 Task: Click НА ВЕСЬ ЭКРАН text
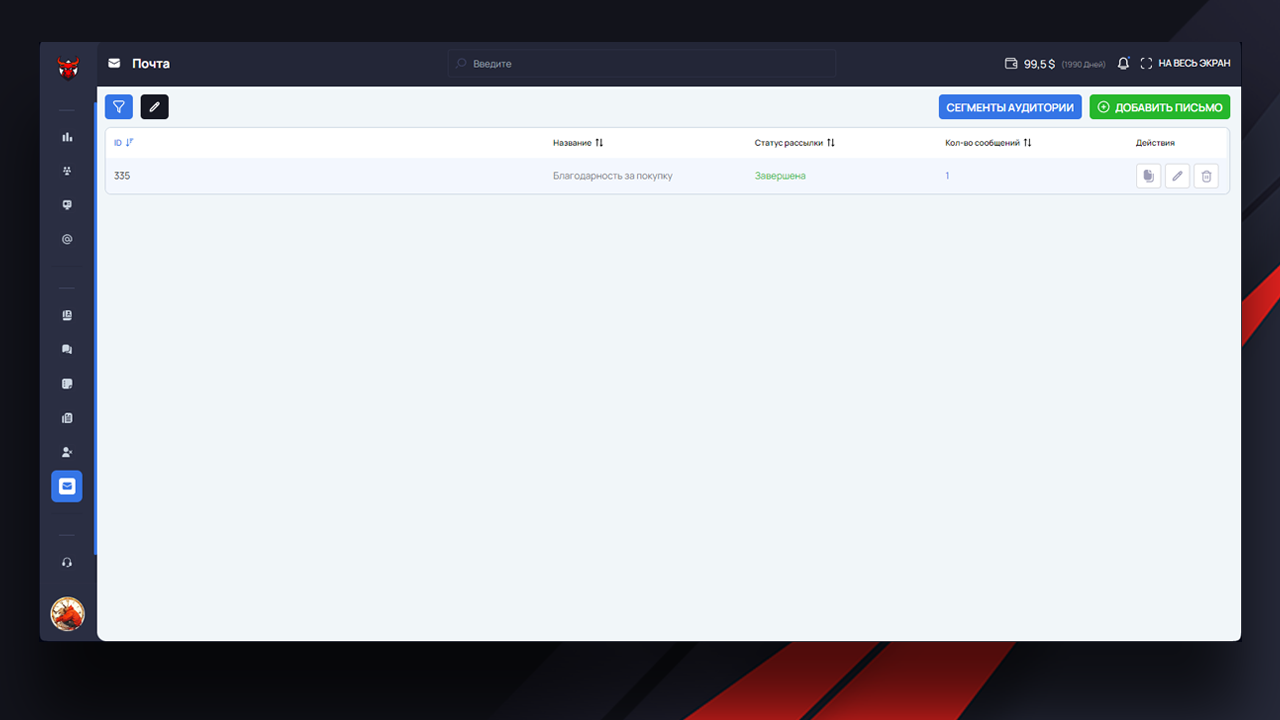[x=1194, y=63]
